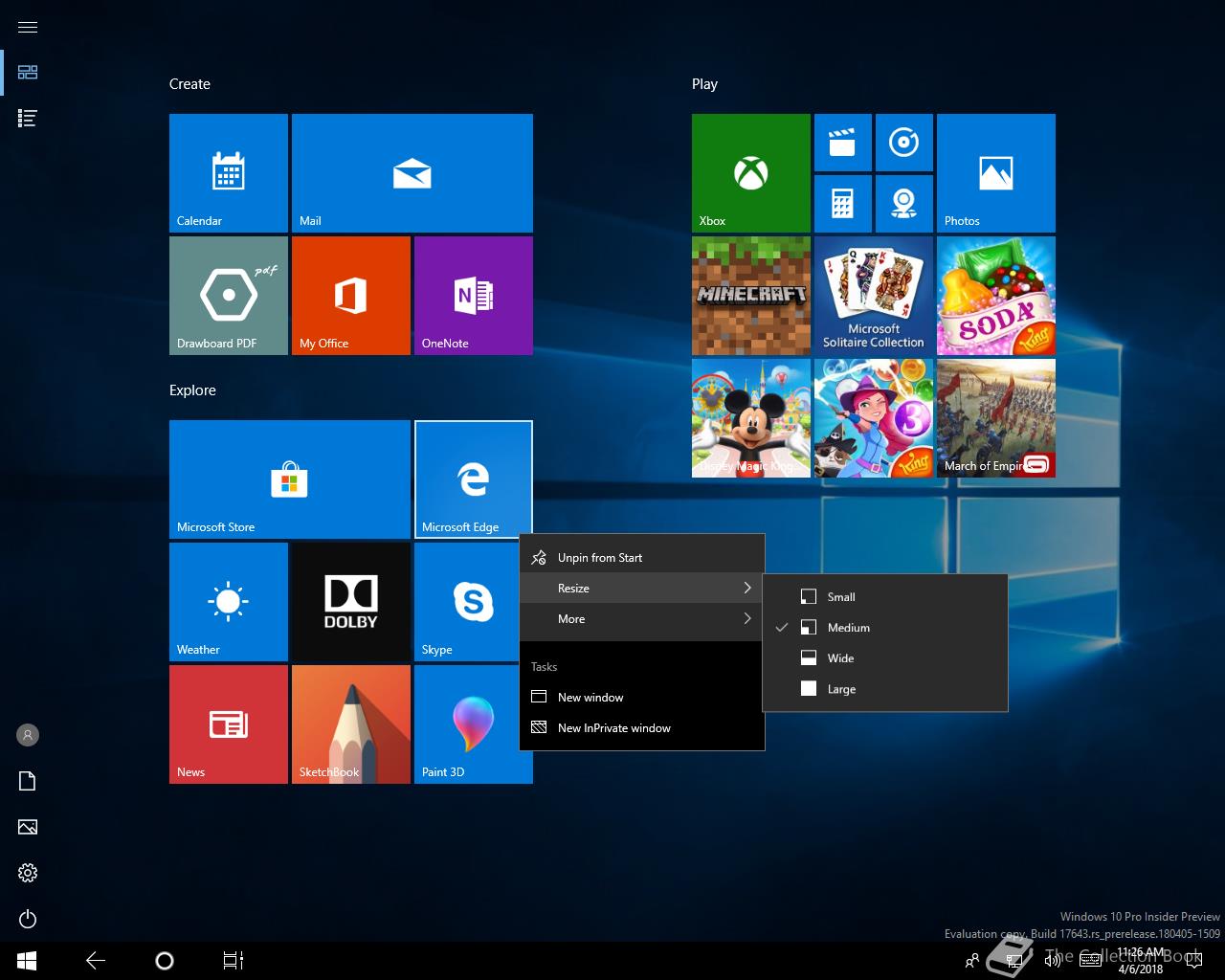The width and height of the screenshot is (1225, 980).
Task: Open March of Empires tile
Action: point(996,418)
